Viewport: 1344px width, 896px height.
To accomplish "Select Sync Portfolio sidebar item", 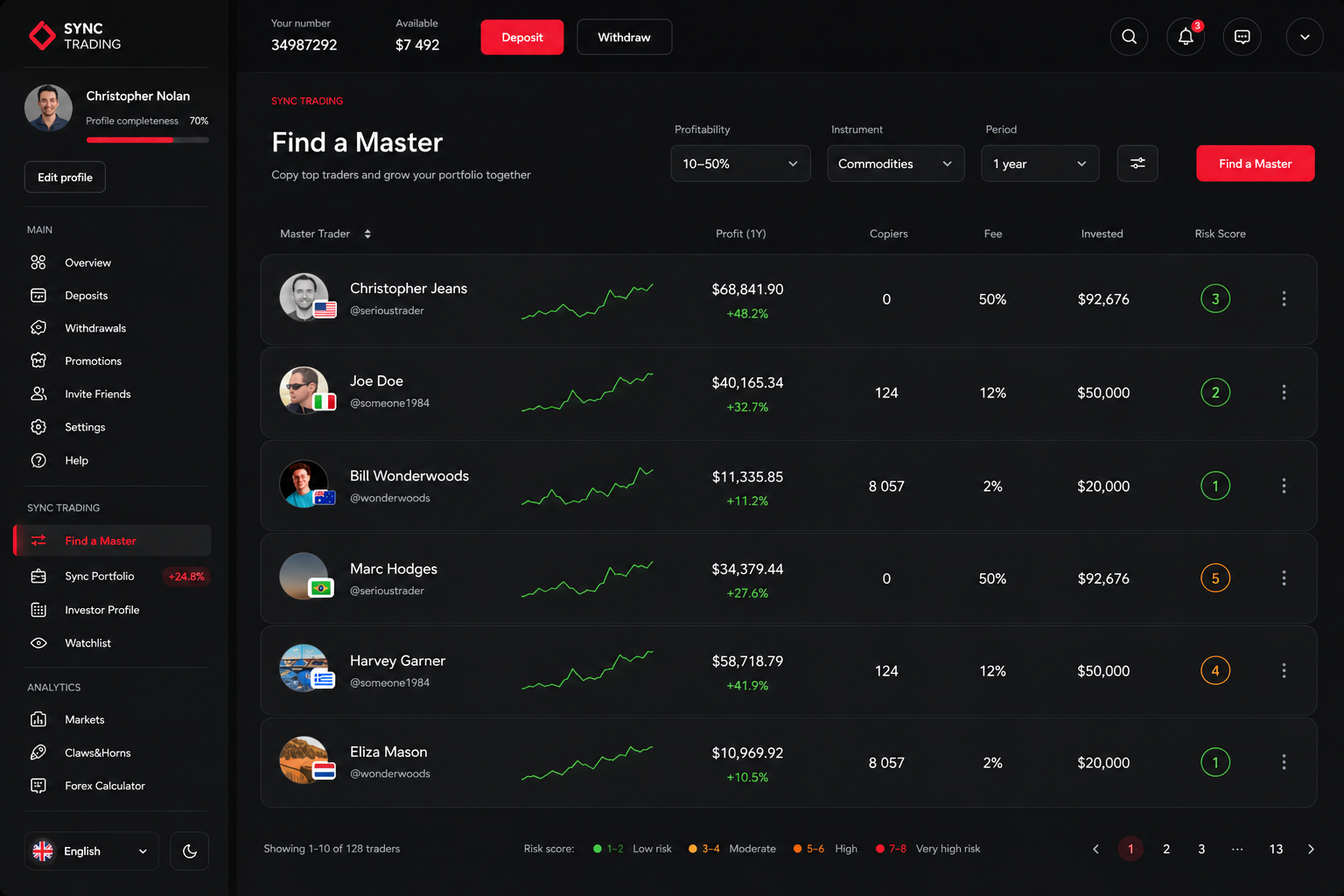I will coord(112,577).
